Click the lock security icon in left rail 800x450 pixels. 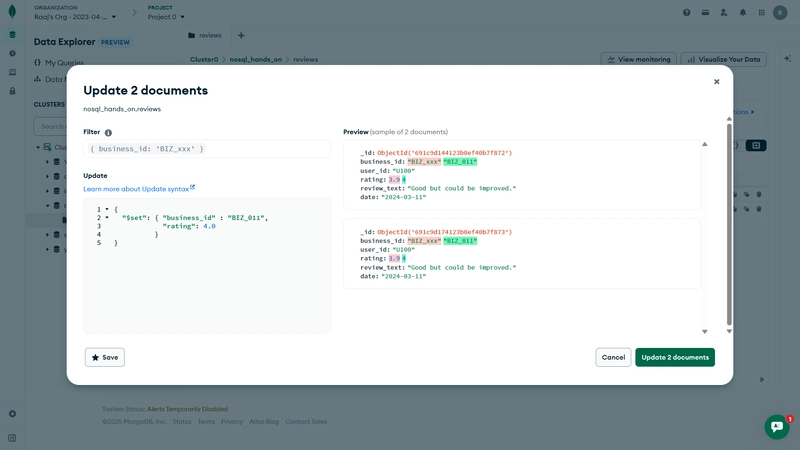12,91
